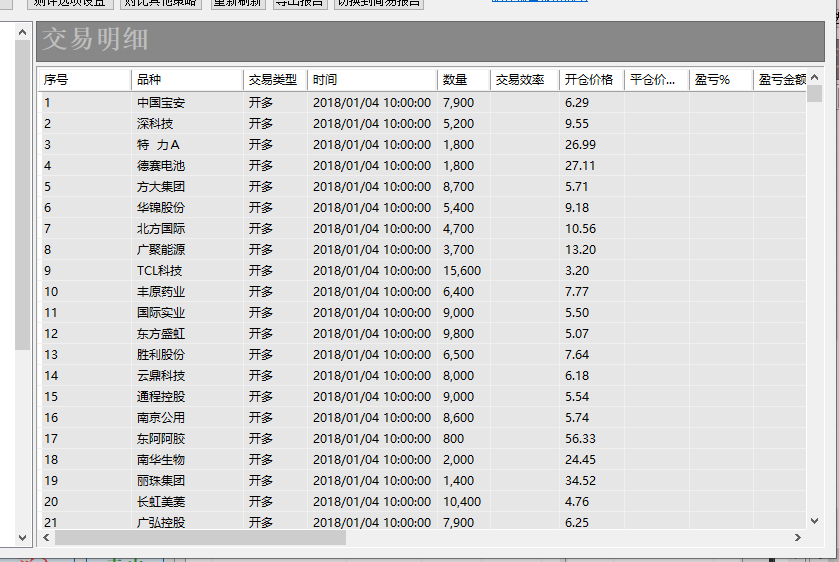Click the 开仓价格 column header
Viewport: 839px width, 562px height.
coord(590,80)
